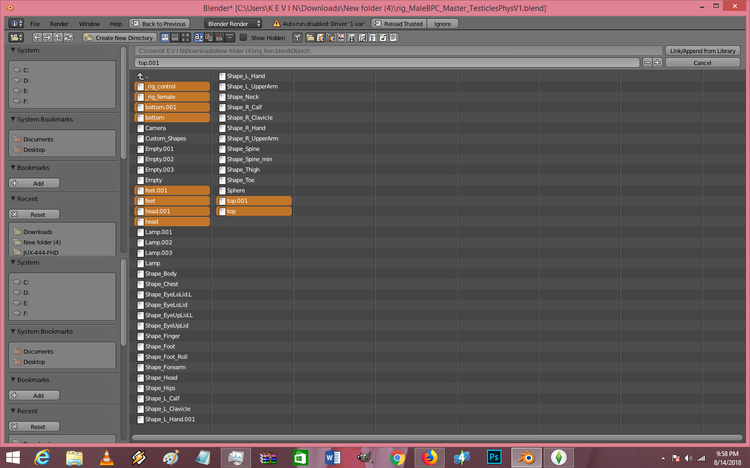The width and height of the screenshot is (750, 468).
Task: Open Microsoft Word from the taskbar
Action: (332, 457)
